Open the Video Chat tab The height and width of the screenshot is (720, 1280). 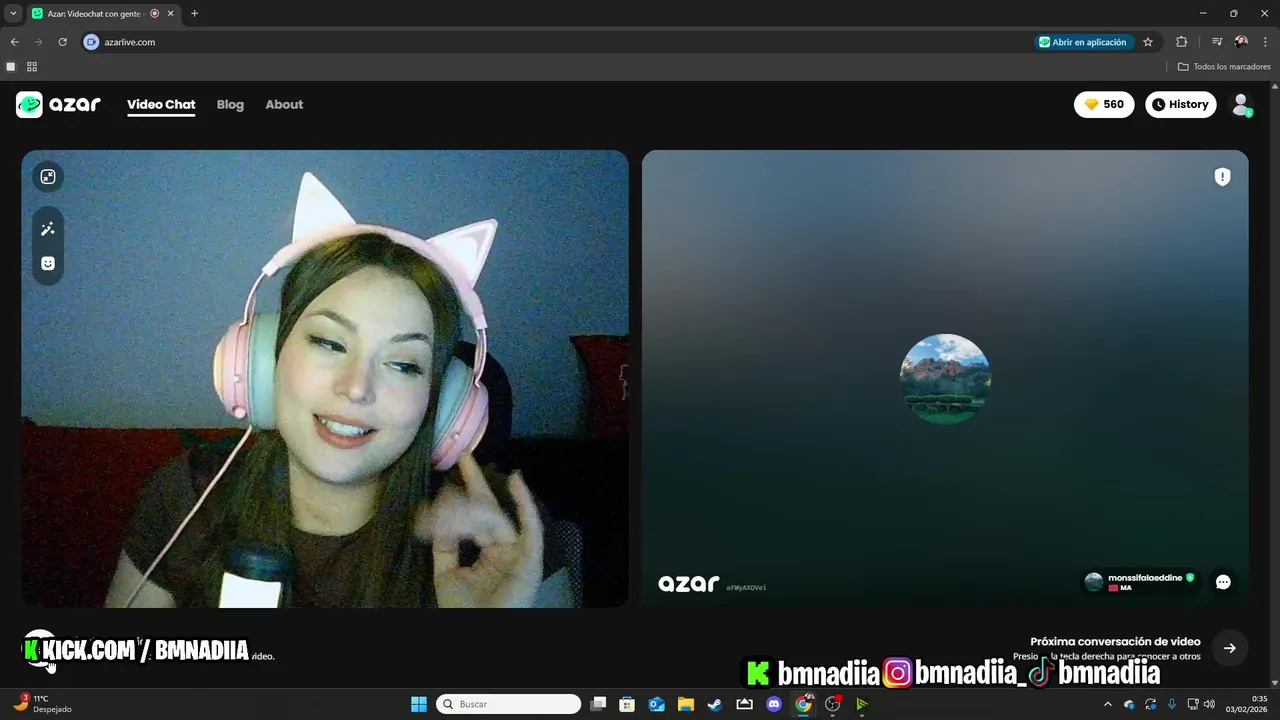(161, 104)
